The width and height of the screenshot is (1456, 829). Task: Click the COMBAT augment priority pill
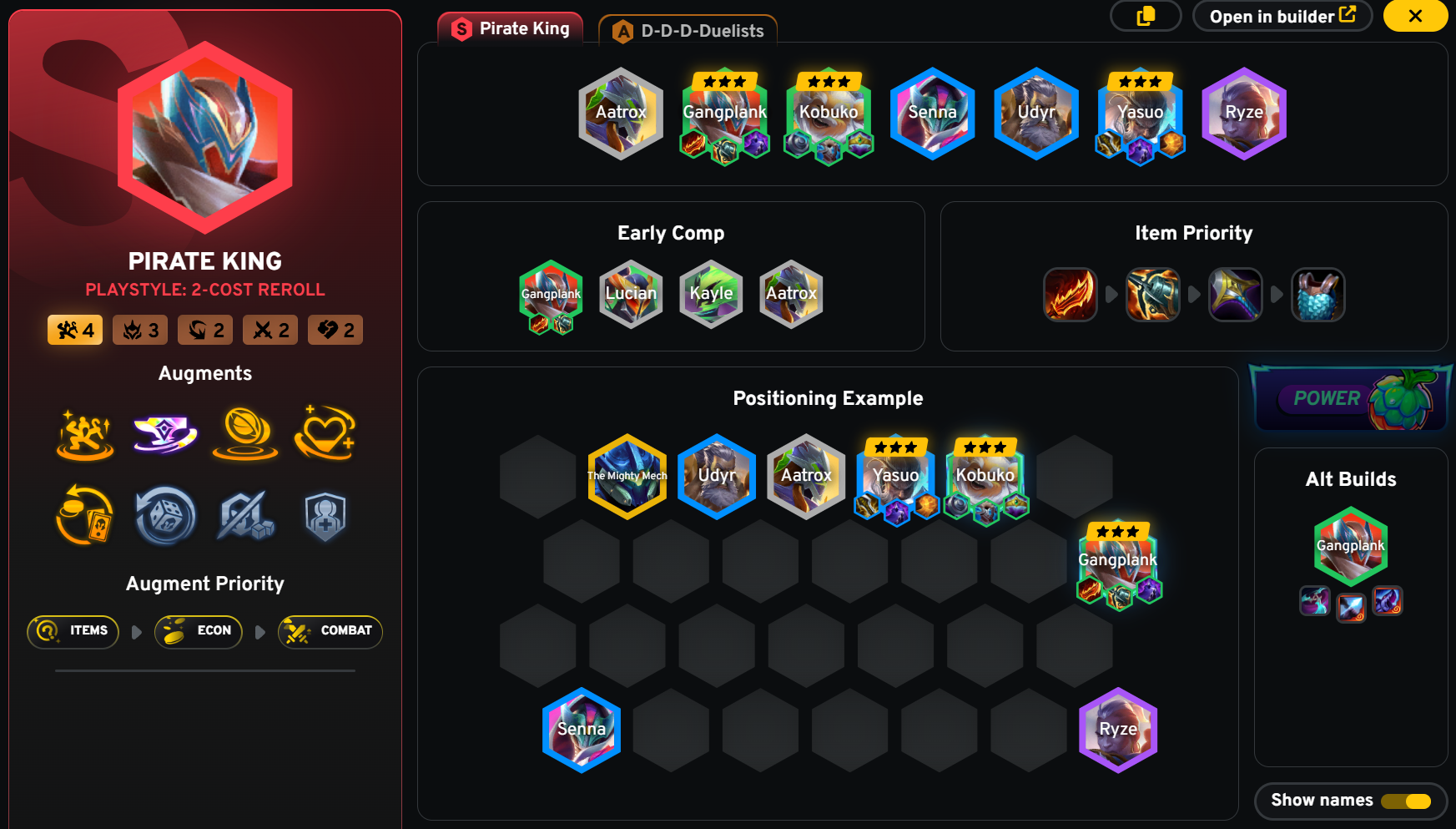pos(330,631)
